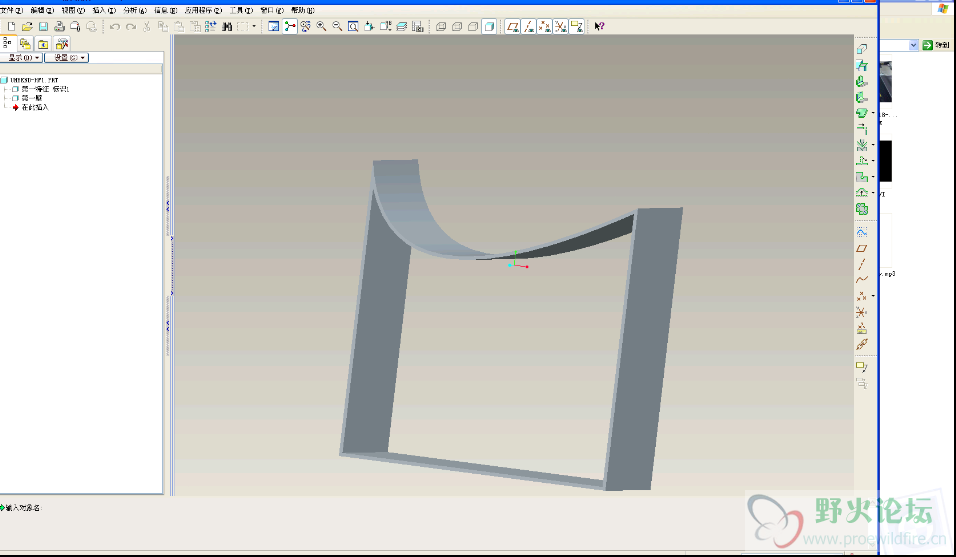
Task: Open the 分析 (Analysis) menu
Action: 135,10
